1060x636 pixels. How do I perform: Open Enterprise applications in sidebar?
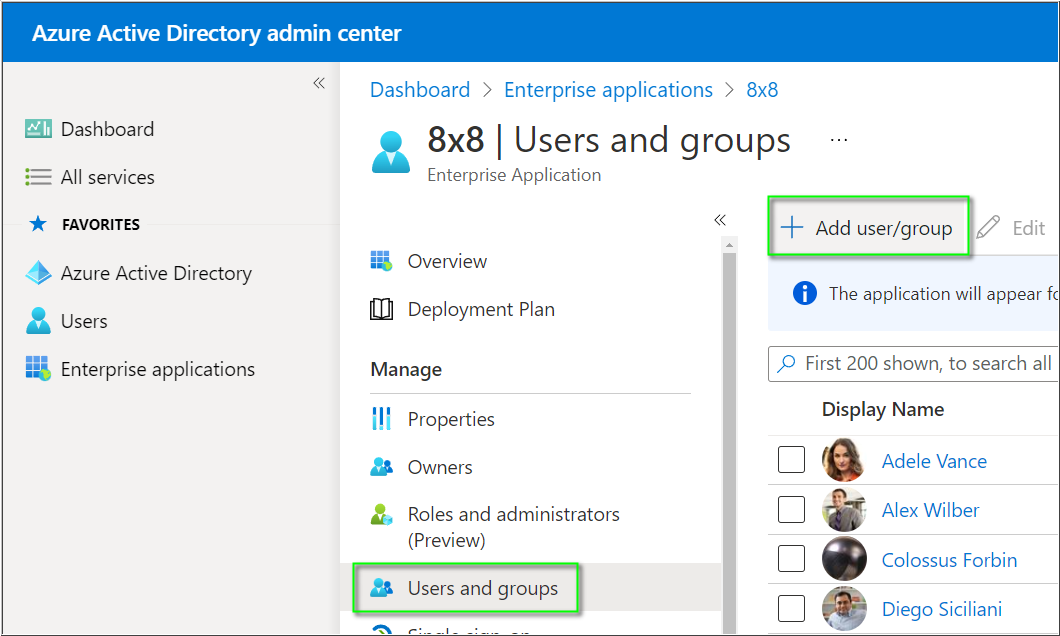[x=158, y=369]
